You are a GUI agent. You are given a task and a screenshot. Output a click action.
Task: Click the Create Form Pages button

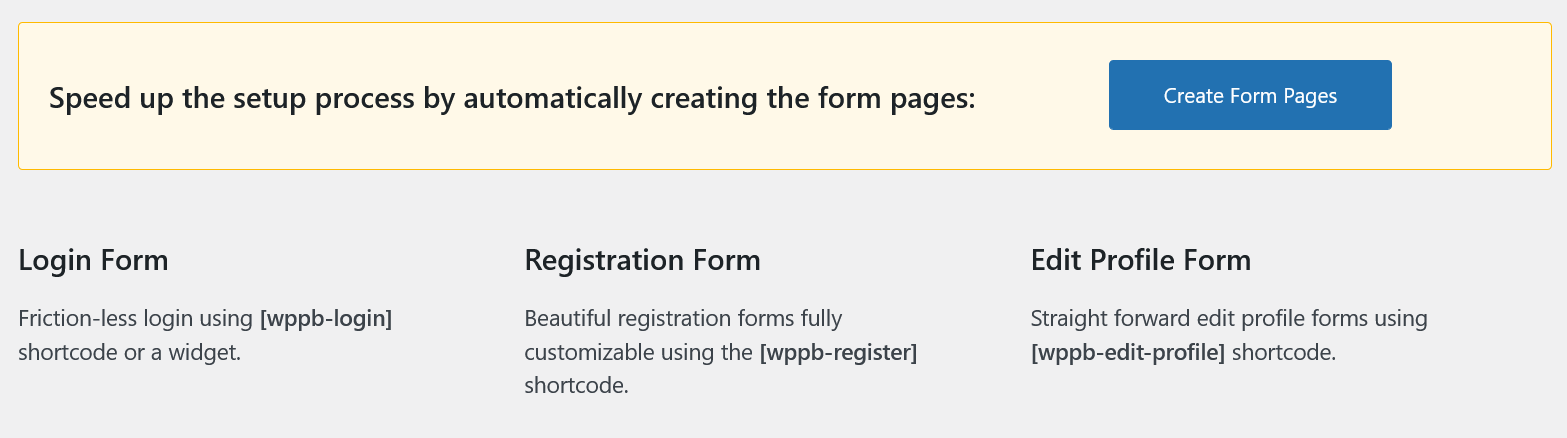(x=1250, y=95)
